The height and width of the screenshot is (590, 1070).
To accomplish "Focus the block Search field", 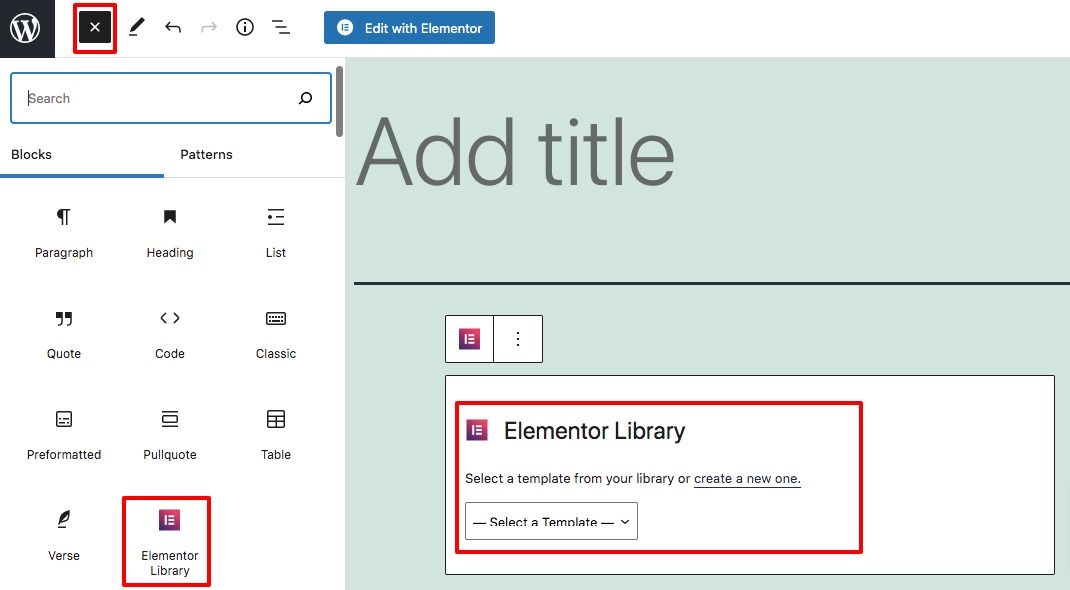I will (171, 98).
